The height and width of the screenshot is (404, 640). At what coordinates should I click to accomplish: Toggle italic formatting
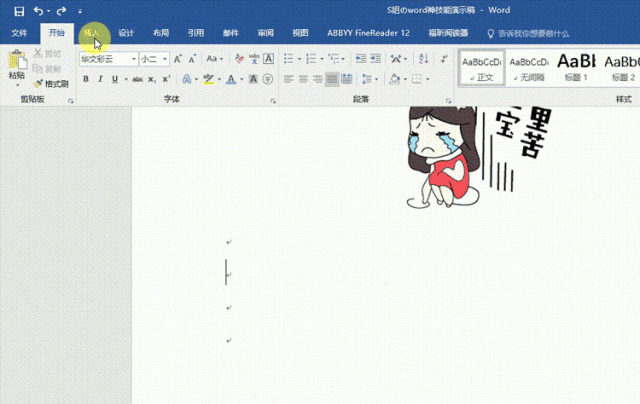coord(100,79)
